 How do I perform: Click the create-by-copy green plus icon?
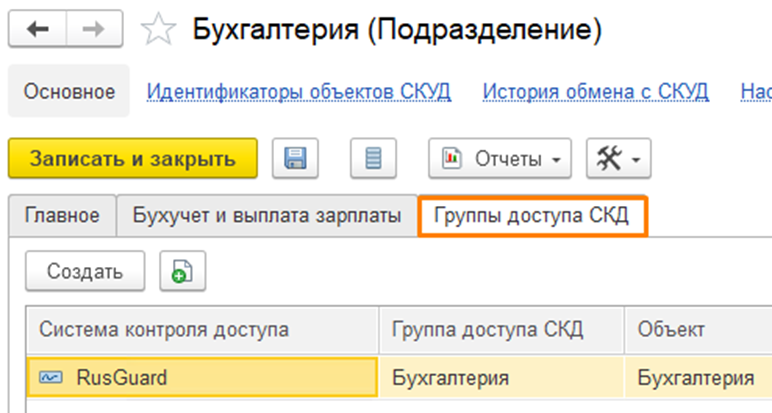click(182, 271)
